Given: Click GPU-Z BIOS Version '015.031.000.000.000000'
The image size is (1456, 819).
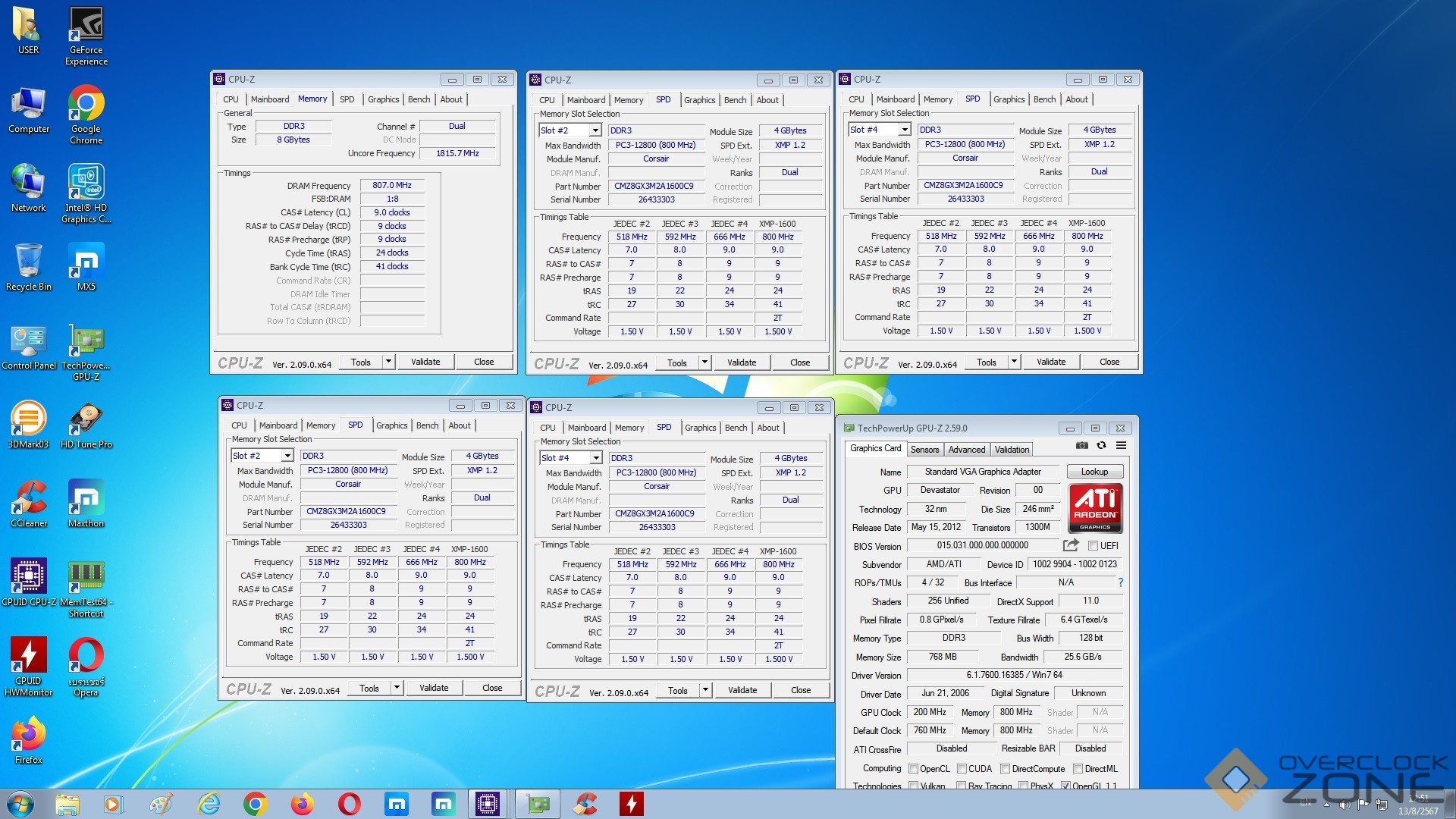Looking at the screenshot, I should click(x=982, y=545).
